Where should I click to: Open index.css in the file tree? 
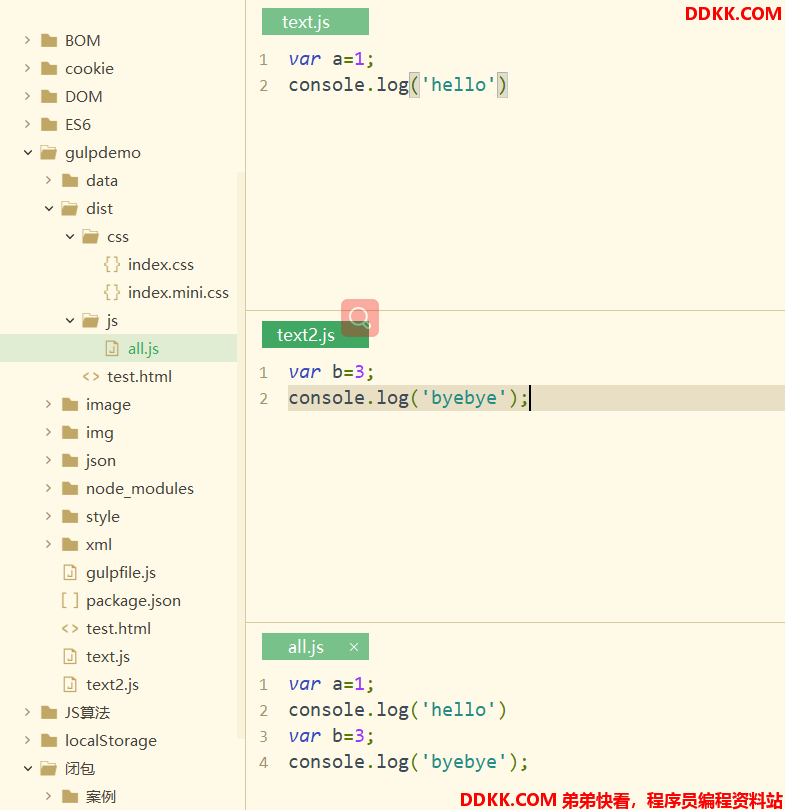(161, 264)
